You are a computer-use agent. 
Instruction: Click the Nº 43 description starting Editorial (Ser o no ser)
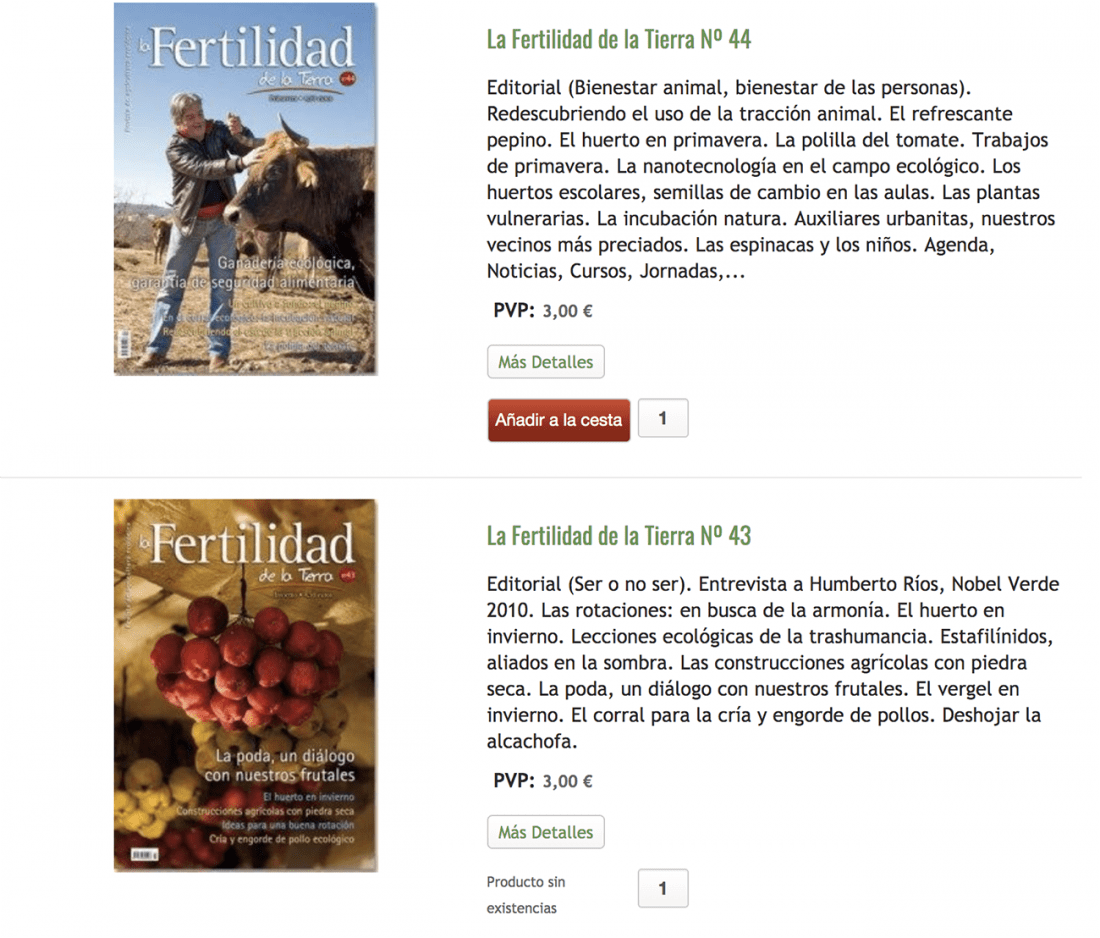coord(773,662)
